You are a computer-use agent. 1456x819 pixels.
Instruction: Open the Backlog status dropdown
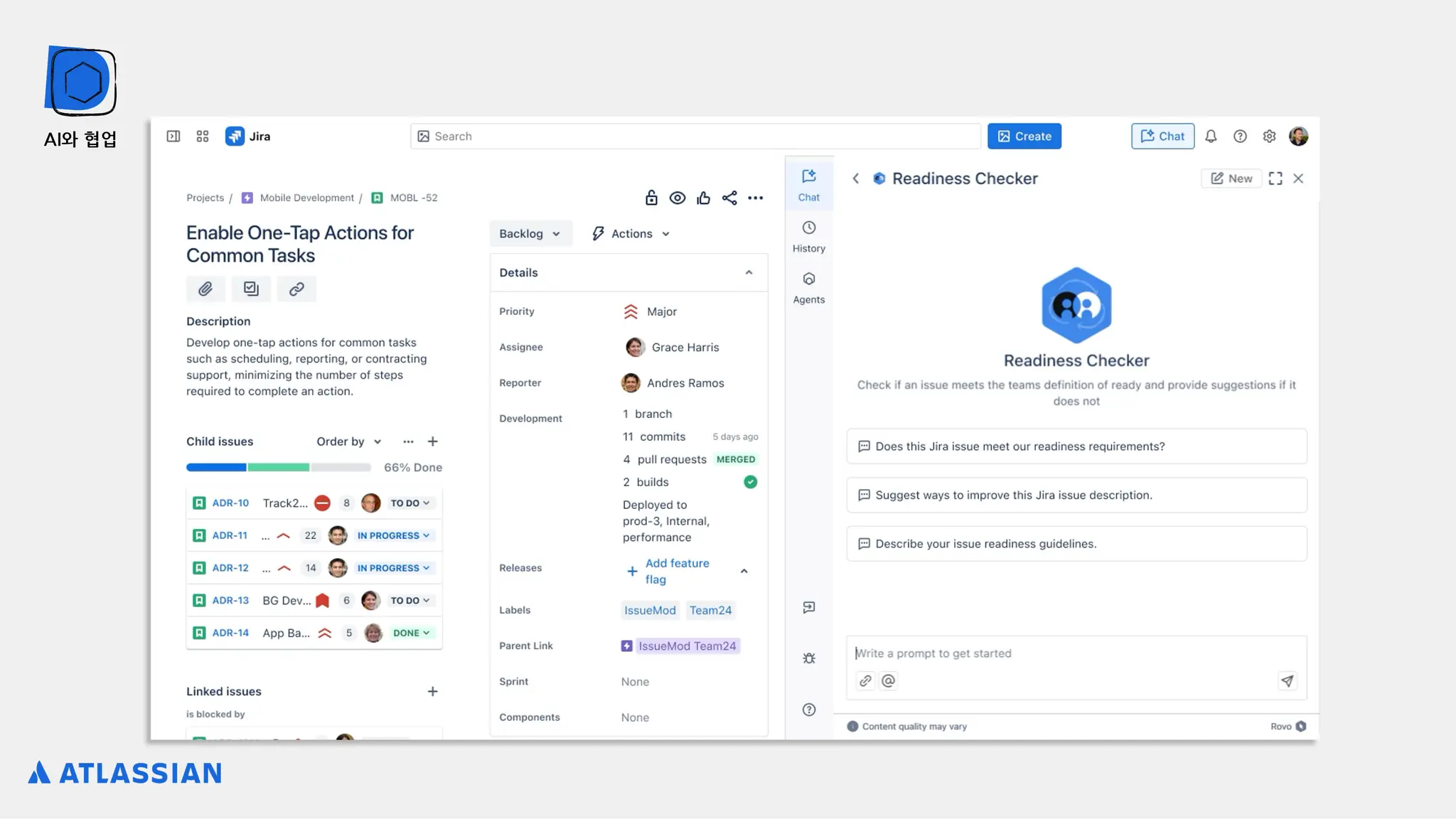click(530, 234)
